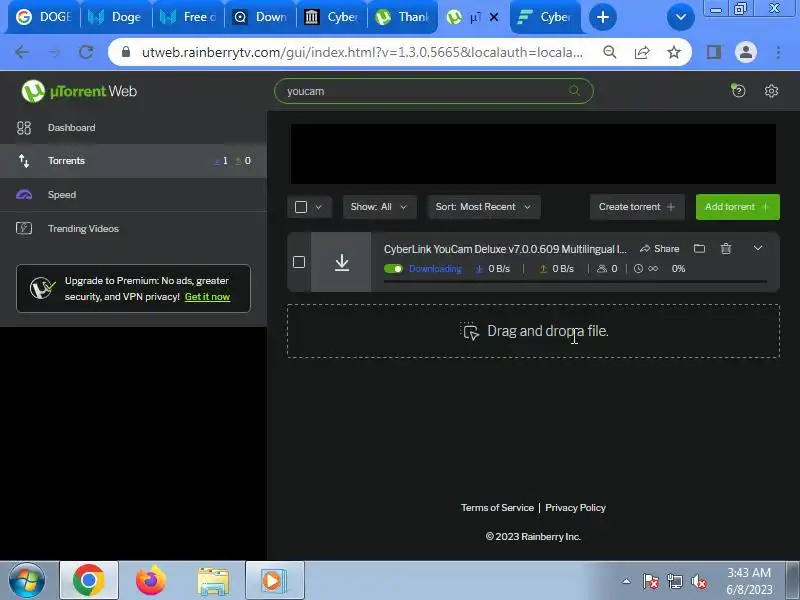This screenshot has height=600, width=800.
Task: Open the Windows Start menu
Action: click(x=27, y=581)
